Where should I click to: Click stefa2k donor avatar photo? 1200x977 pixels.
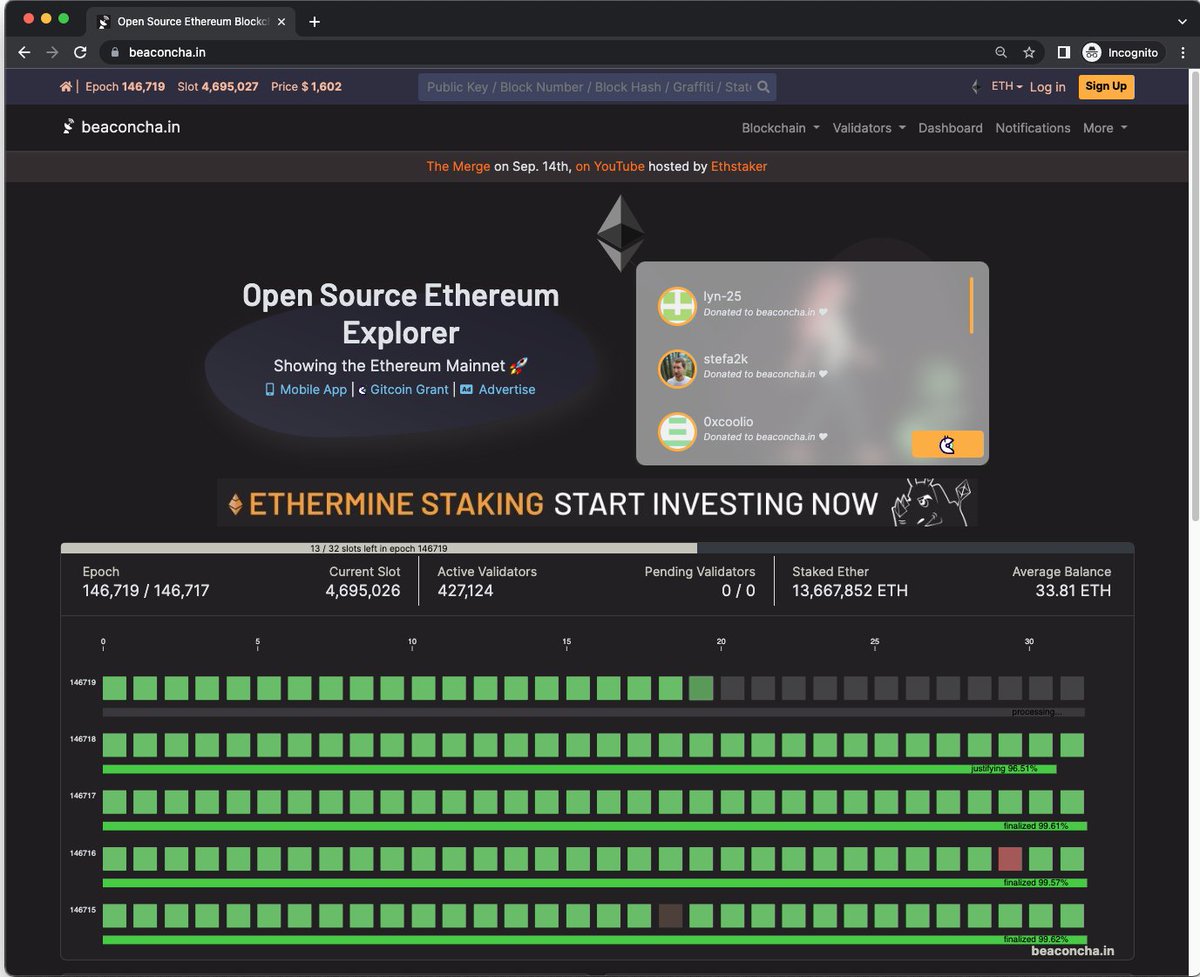click(677, 368)
